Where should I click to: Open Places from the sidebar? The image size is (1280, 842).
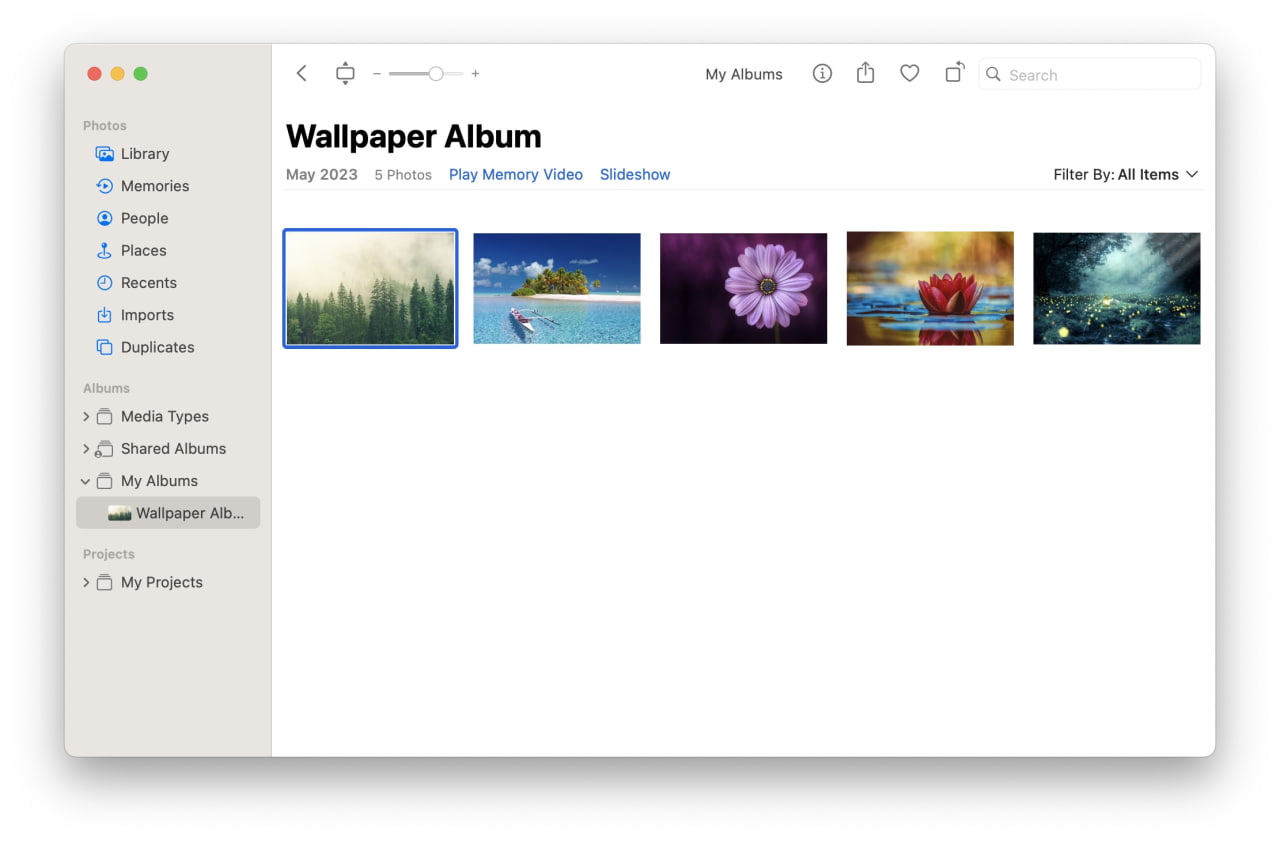pos(143,250)
